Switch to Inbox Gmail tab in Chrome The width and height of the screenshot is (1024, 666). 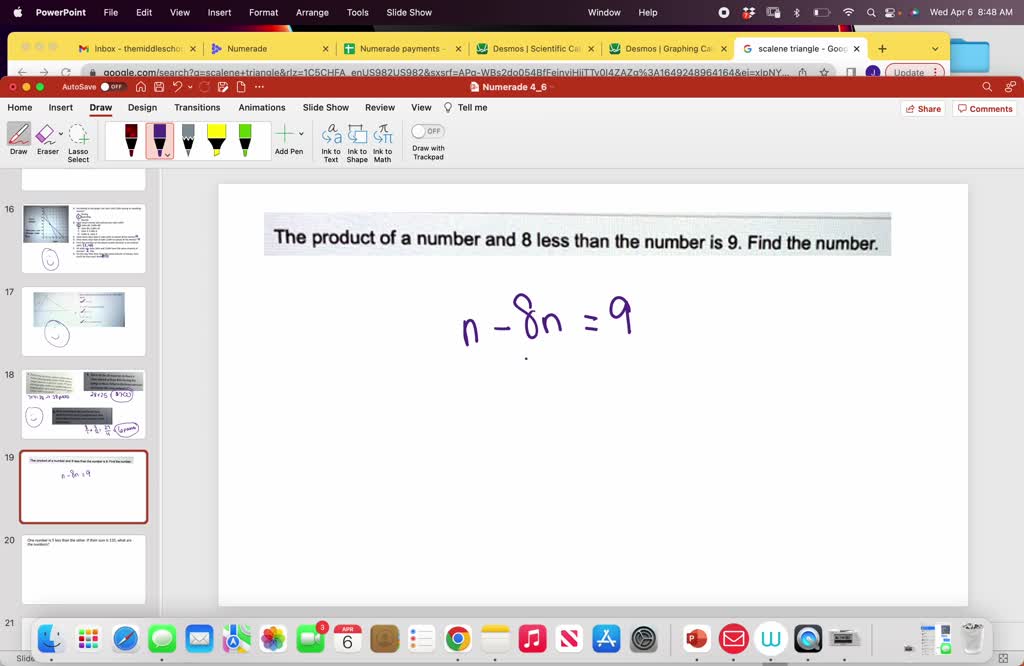point(136,48)
